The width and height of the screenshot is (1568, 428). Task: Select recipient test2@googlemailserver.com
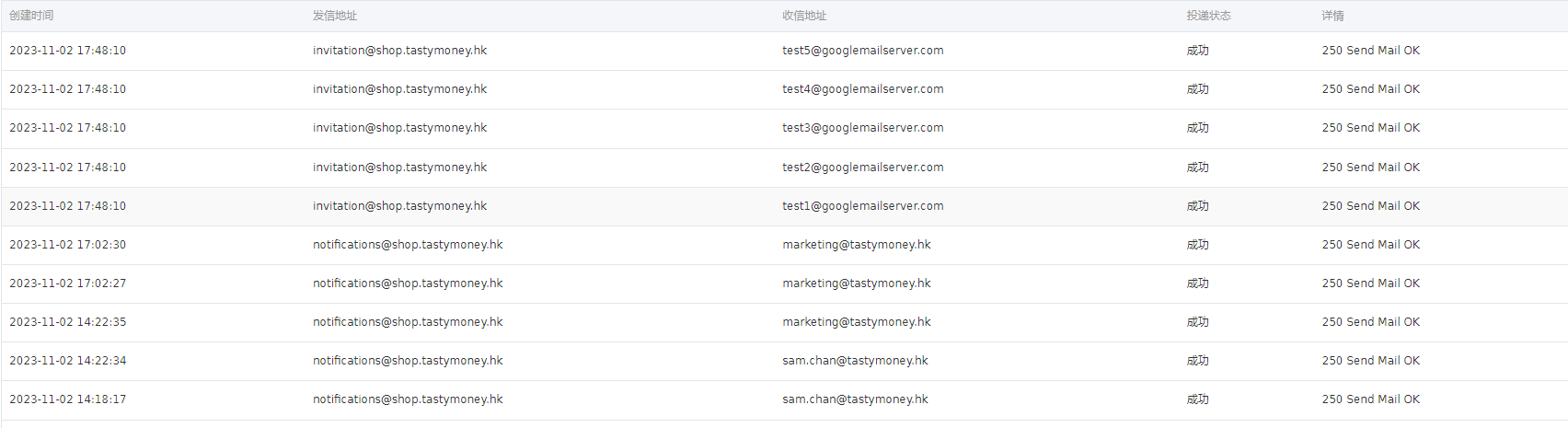click(863, 168)
